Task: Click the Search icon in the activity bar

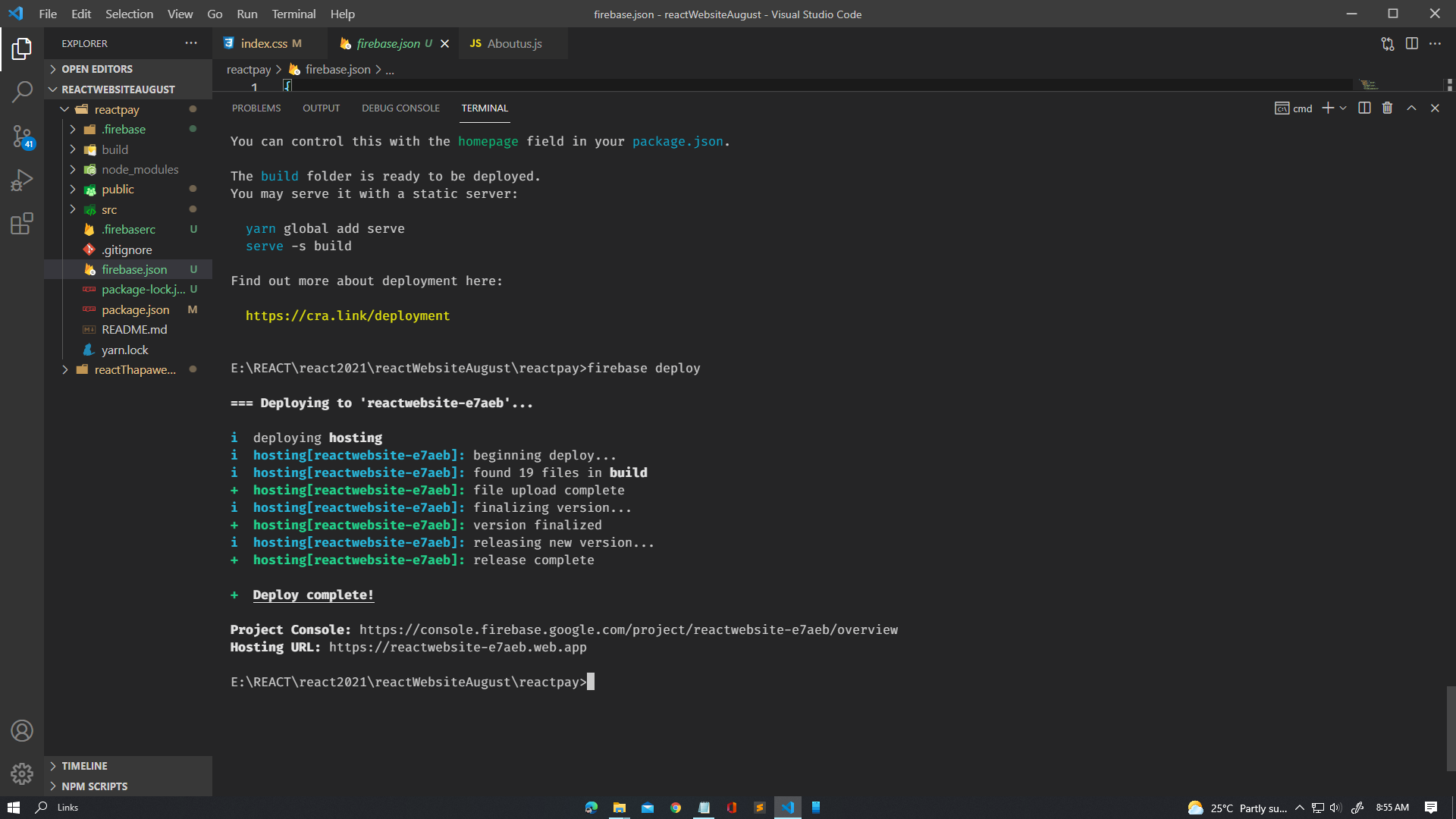Action: (22, 91)
